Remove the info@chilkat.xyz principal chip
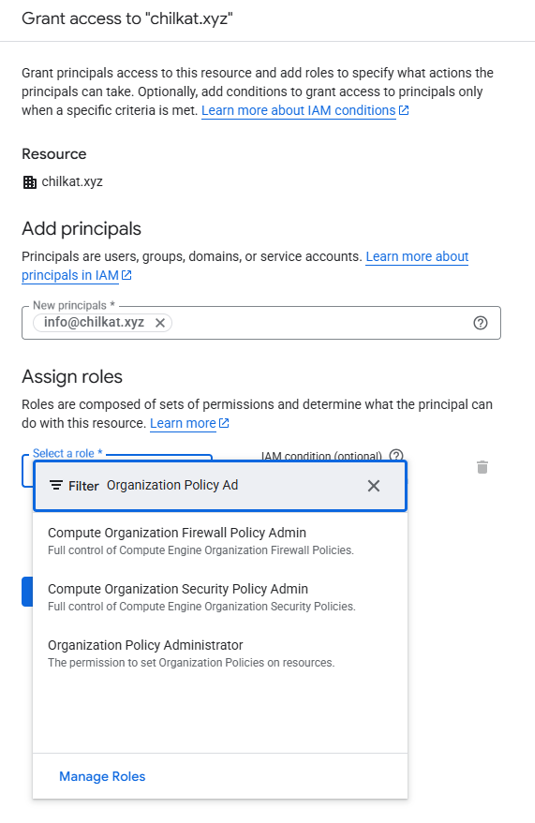The height and width of the screenshot is (823, 535). (x=160, y=323)
